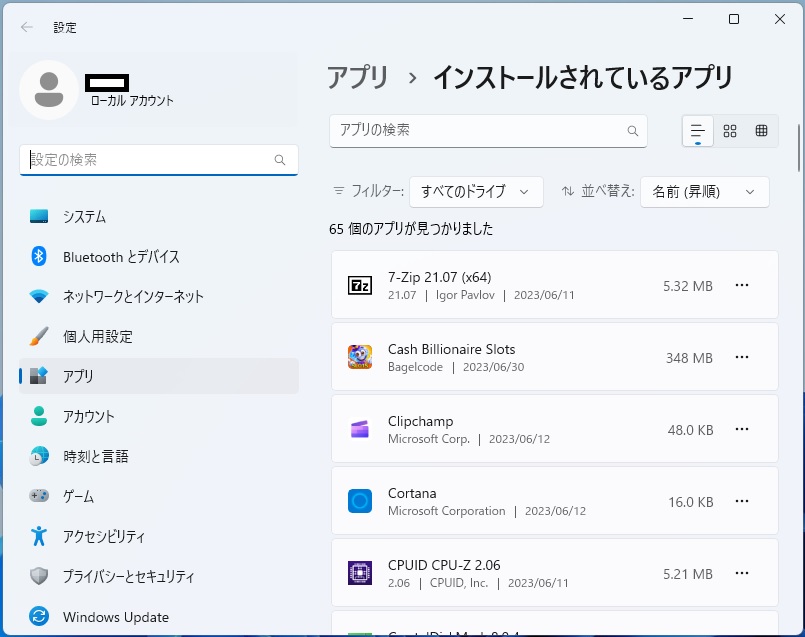805x637 pixels.
Task: Click the 5.32 MB size value
Action: [x=687, y=286]
